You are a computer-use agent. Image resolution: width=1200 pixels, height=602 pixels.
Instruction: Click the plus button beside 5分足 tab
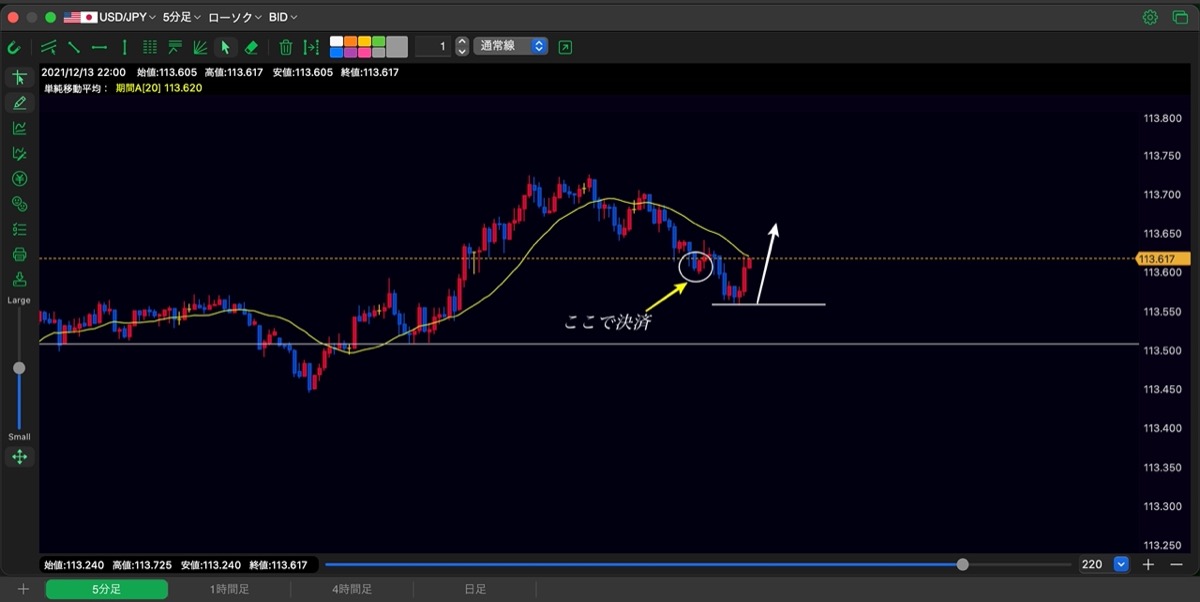coord(23,590)
